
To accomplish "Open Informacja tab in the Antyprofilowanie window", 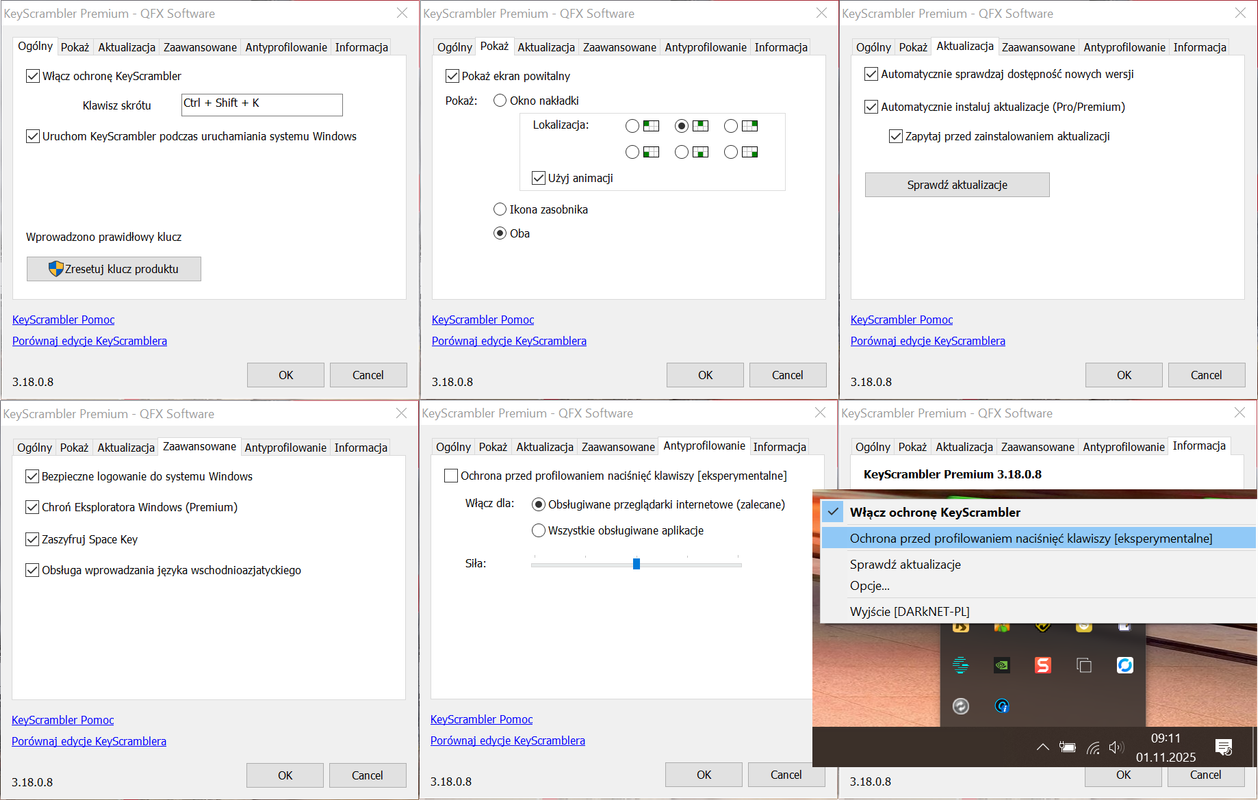I will tap(780, 447).
